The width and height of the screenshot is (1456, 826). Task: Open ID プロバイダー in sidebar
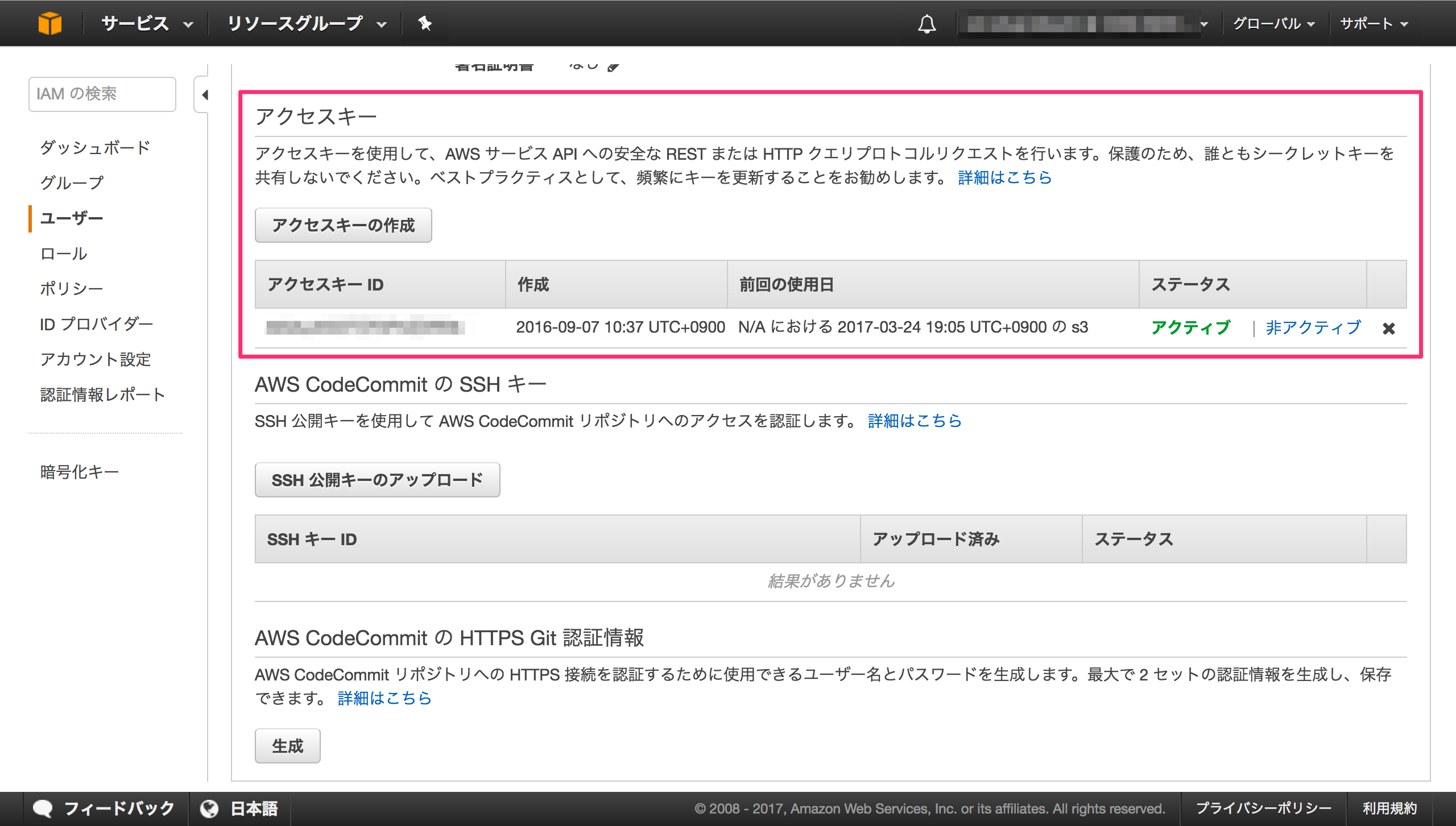(x=97, y=324)
